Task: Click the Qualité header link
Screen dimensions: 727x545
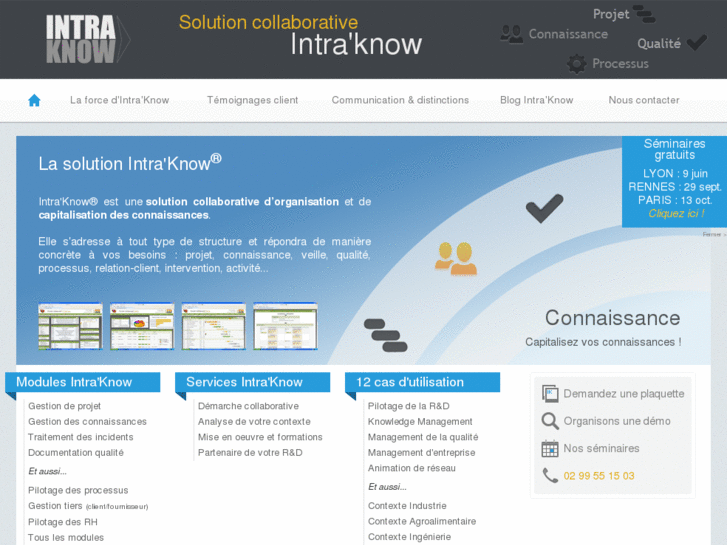Action: [659, 44]
